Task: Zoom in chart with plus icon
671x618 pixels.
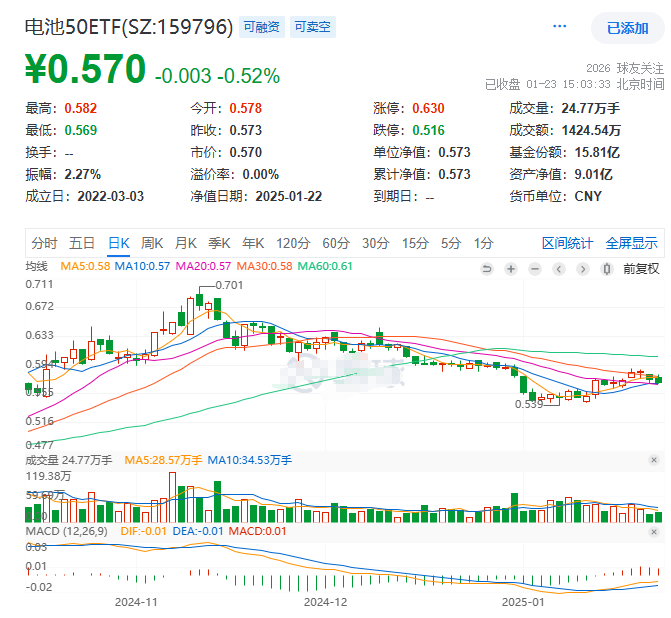Action: pyautogui.click(x=511, y=269)
